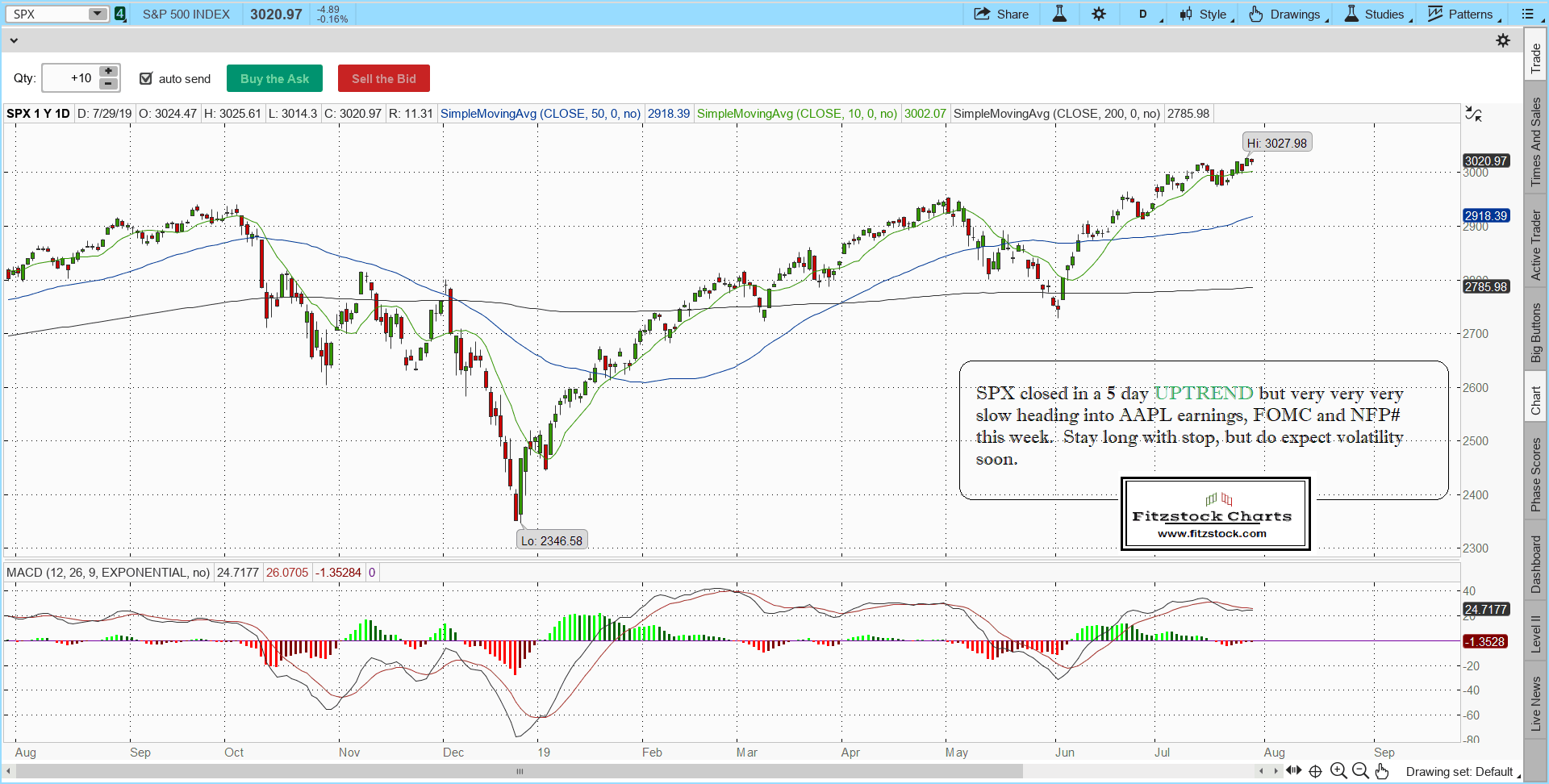
Task: Click the beaker icon next to Share
Action: tap(1059, 14)
